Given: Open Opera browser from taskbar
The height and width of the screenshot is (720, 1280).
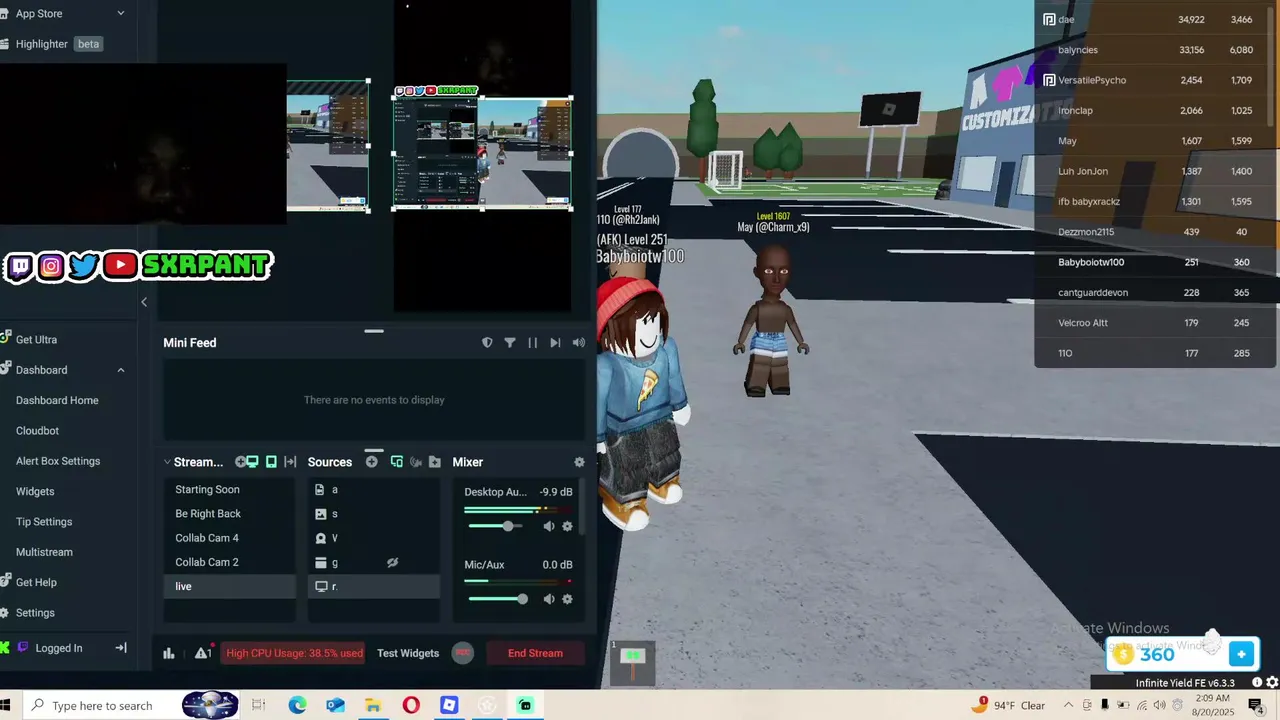Looking at the screenshot, I should click(x=411, y=705).
